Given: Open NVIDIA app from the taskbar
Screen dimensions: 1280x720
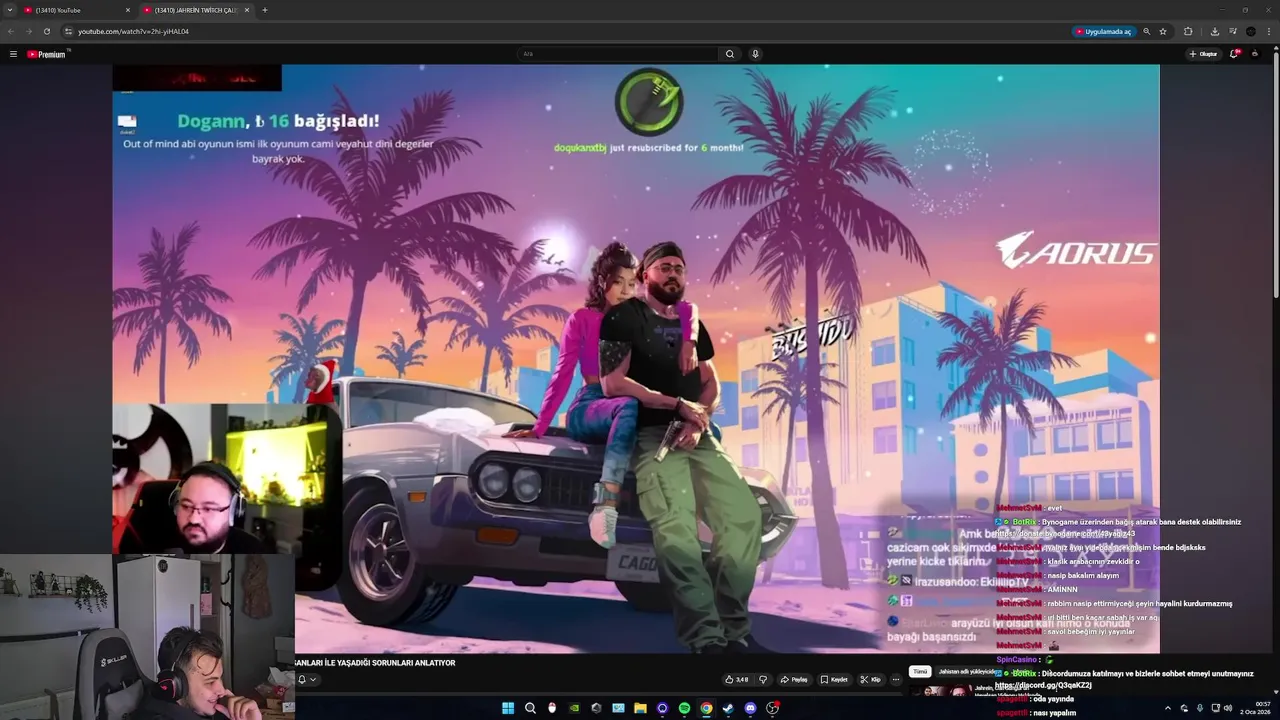Looking at the screenshot, I should click(574, 708).
